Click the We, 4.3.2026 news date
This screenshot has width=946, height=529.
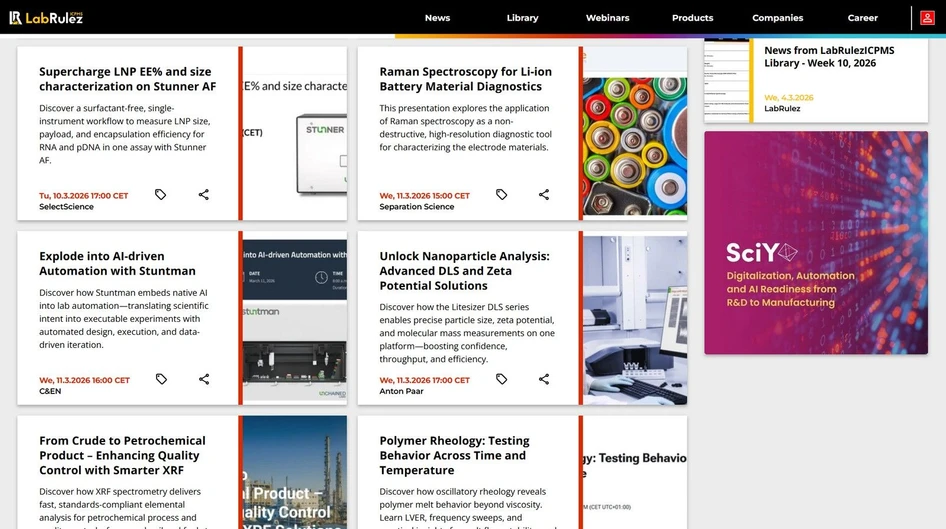coord(789,97)
